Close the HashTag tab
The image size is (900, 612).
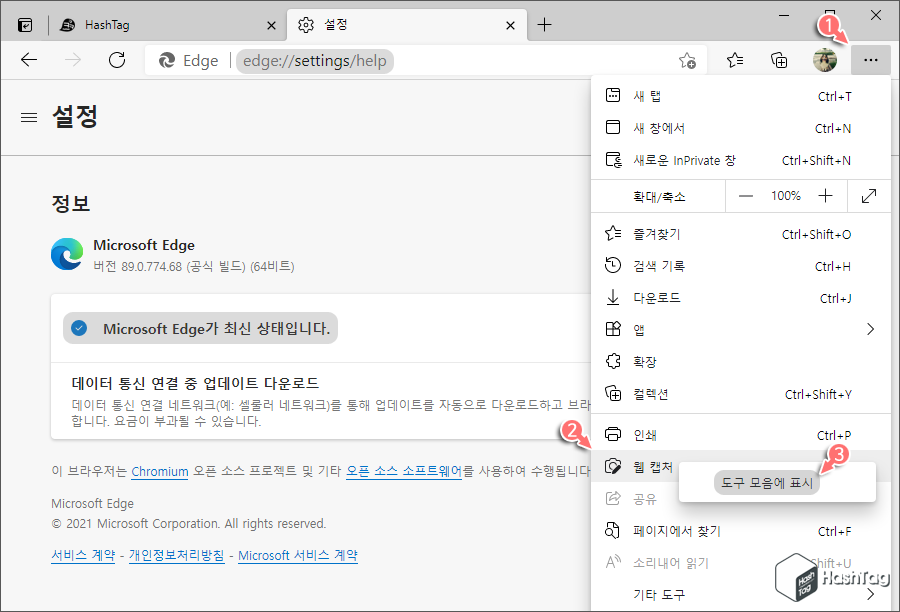point(271,25)
